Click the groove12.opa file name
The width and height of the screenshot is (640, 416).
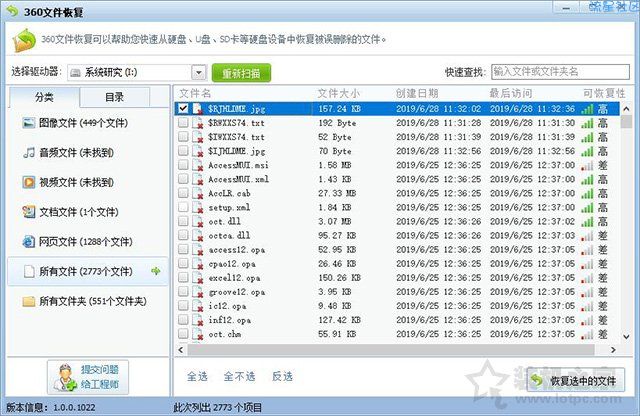point(236,292)
